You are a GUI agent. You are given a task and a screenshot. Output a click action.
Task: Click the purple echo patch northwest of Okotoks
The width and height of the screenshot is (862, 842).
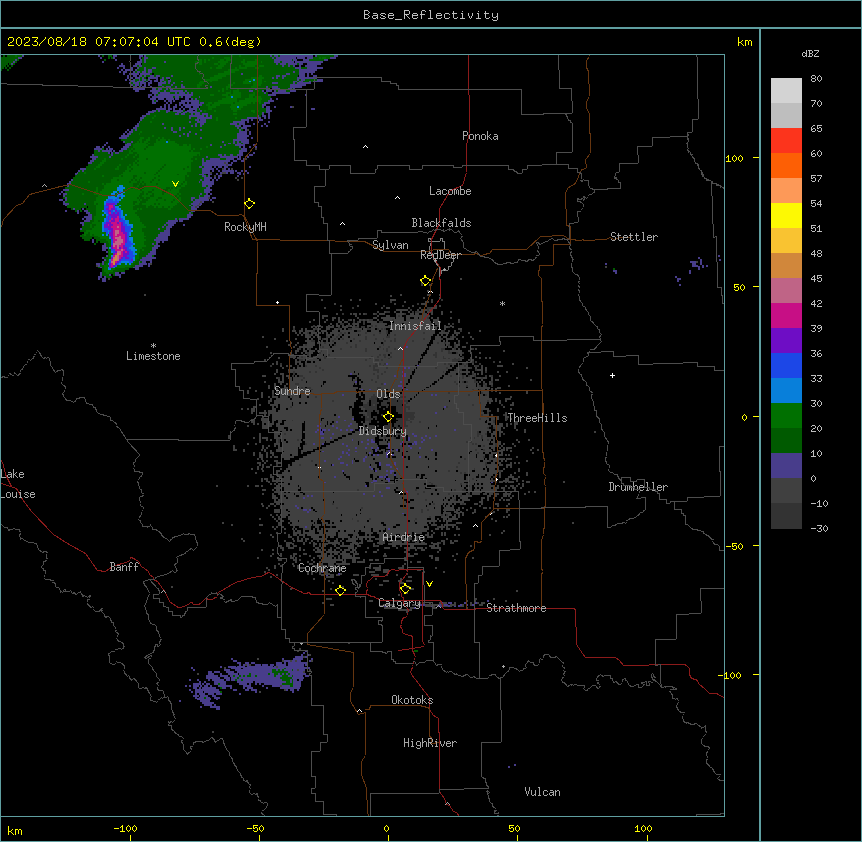point(252,679)
